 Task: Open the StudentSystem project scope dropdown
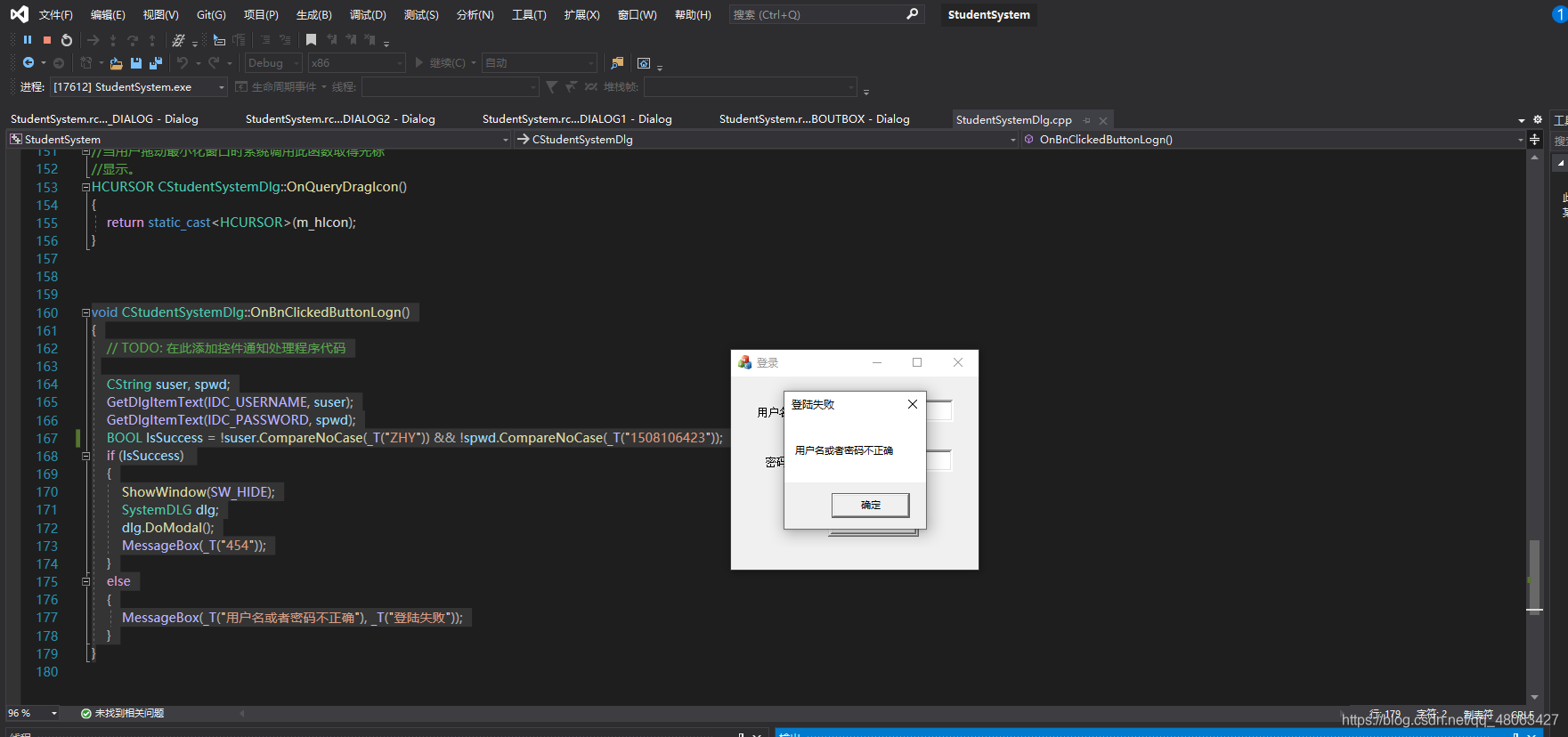[258, 140]
